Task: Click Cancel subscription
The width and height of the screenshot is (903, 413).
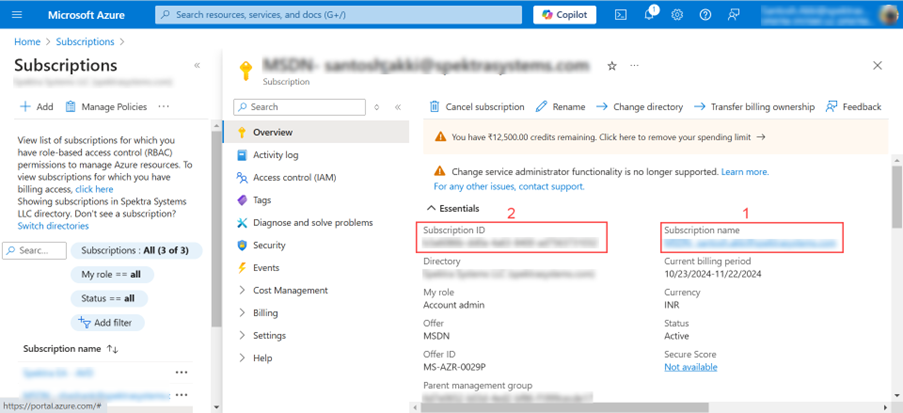Action: point(477,107)
